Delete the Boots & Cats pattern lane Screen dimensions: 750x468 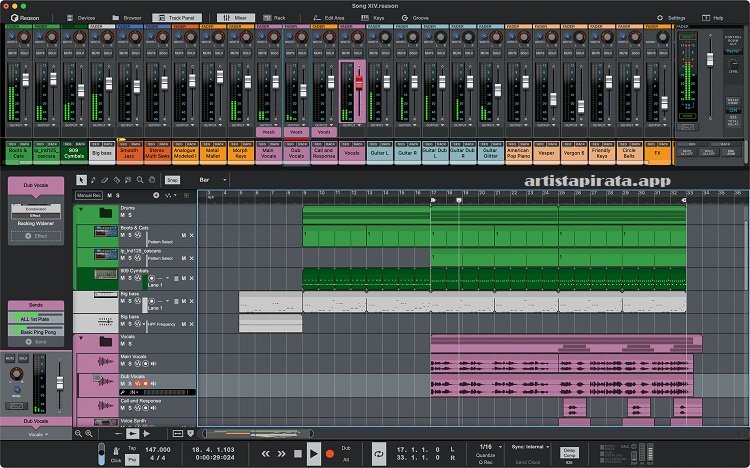pos(191,235)
